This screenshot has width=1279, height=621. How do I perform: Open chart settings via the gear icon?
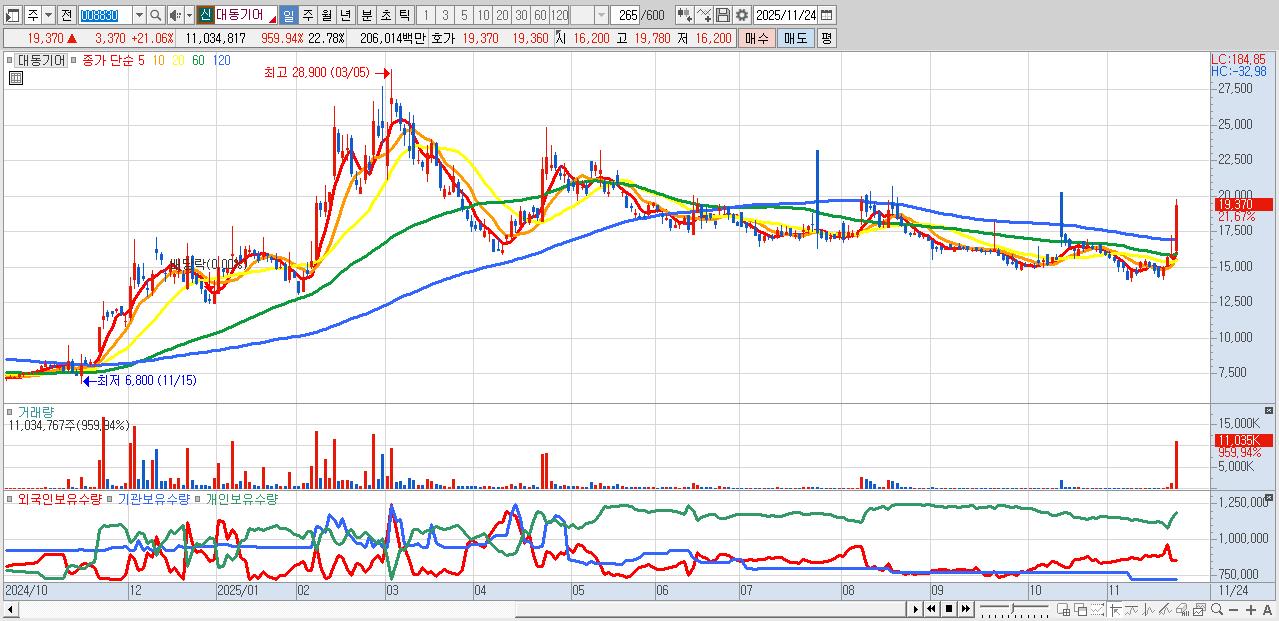coord(742,15)
